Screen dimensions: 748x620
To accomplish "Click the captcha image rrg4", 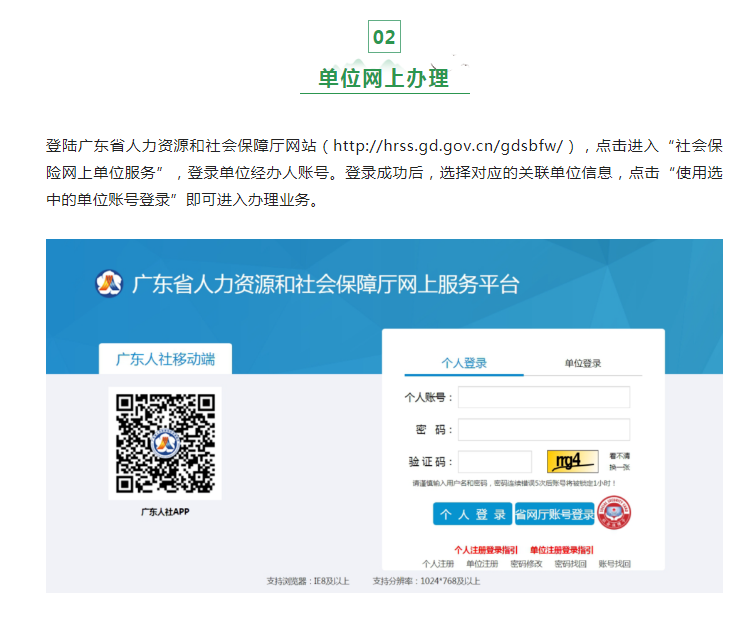I will [x=572, y=462].
